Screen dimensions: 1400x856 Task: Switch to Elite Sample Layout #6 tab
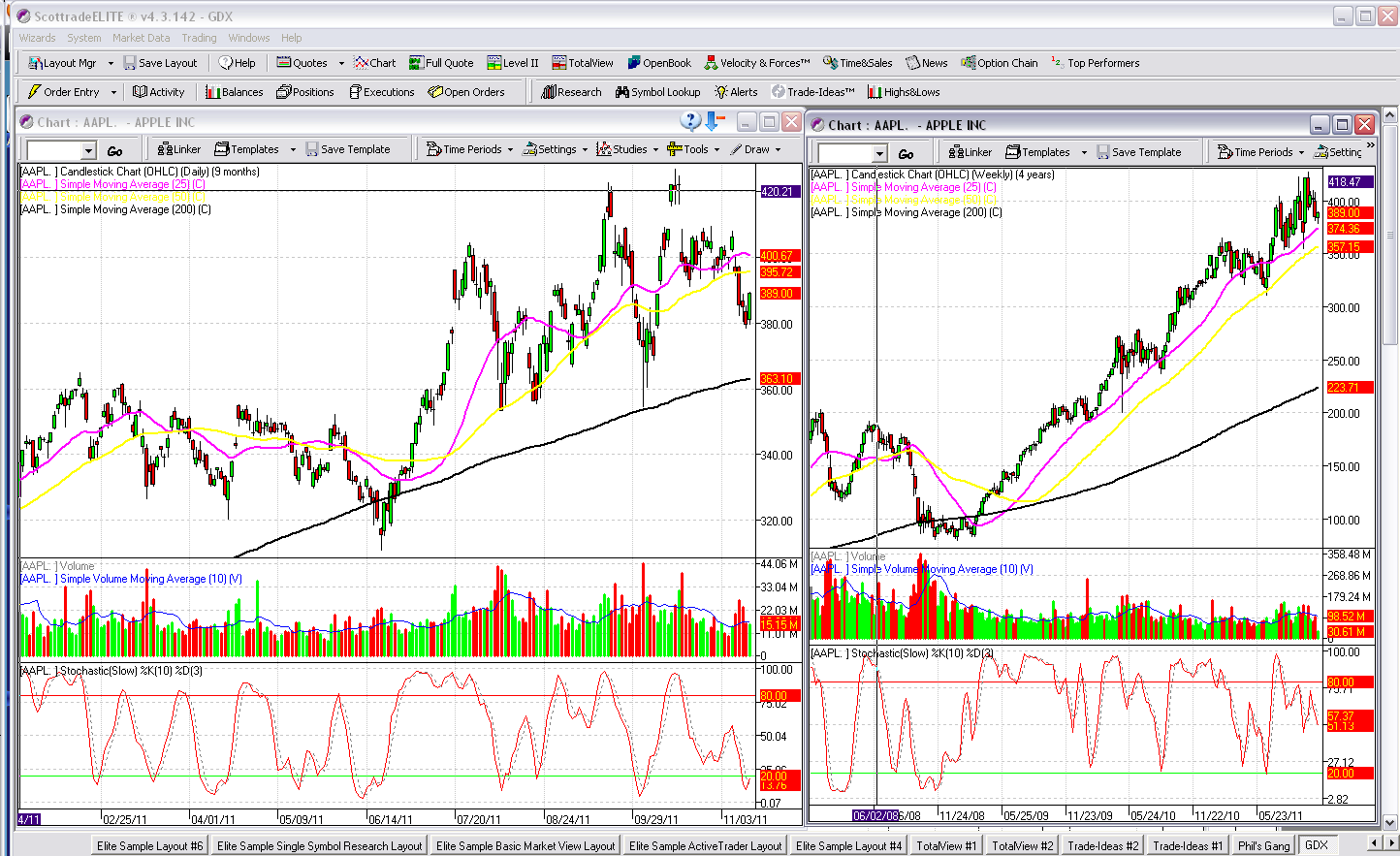(x=149, y=845)
